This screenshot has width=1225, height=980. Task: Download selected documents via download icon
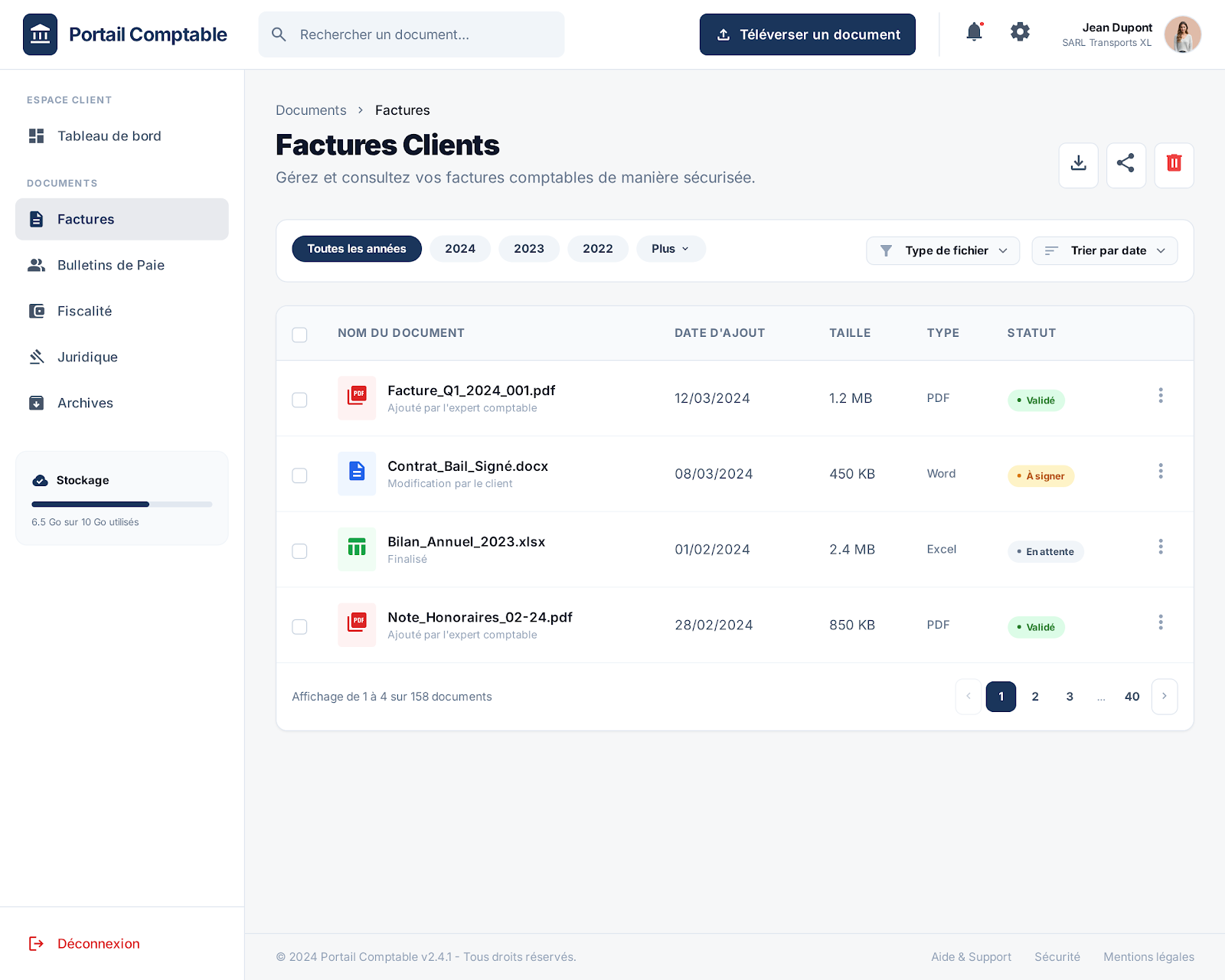tap(1078, 165)
